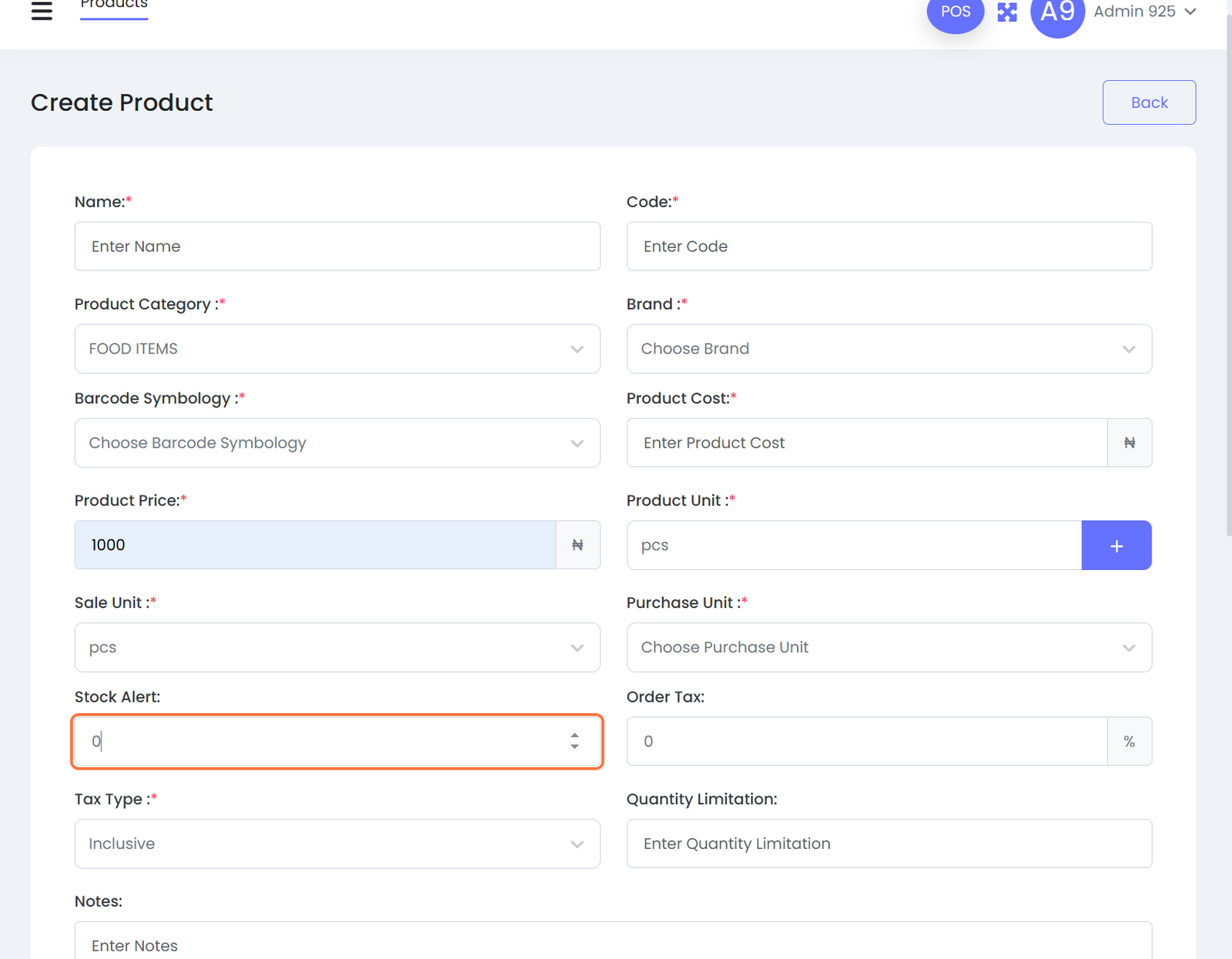The image size is (1232, 959).
Task: Click the percent symbol beside Order Tax
Action: click(x=1129, y=742)
